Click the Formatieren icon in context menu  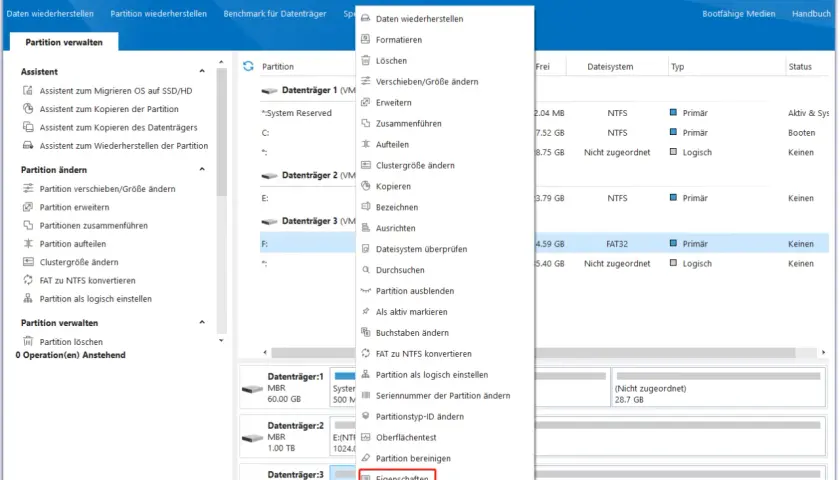tap(365, 39)
